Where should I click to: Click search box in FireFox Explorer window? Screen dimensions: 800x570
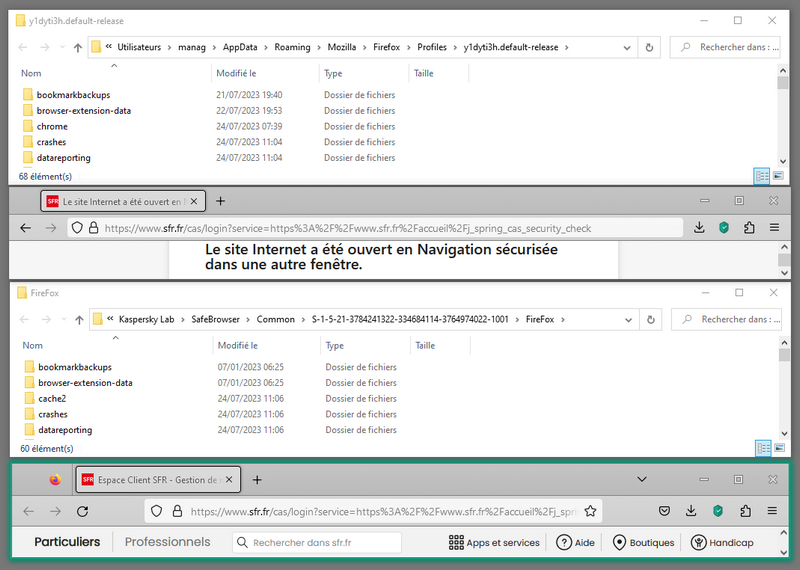pos(728,320)
